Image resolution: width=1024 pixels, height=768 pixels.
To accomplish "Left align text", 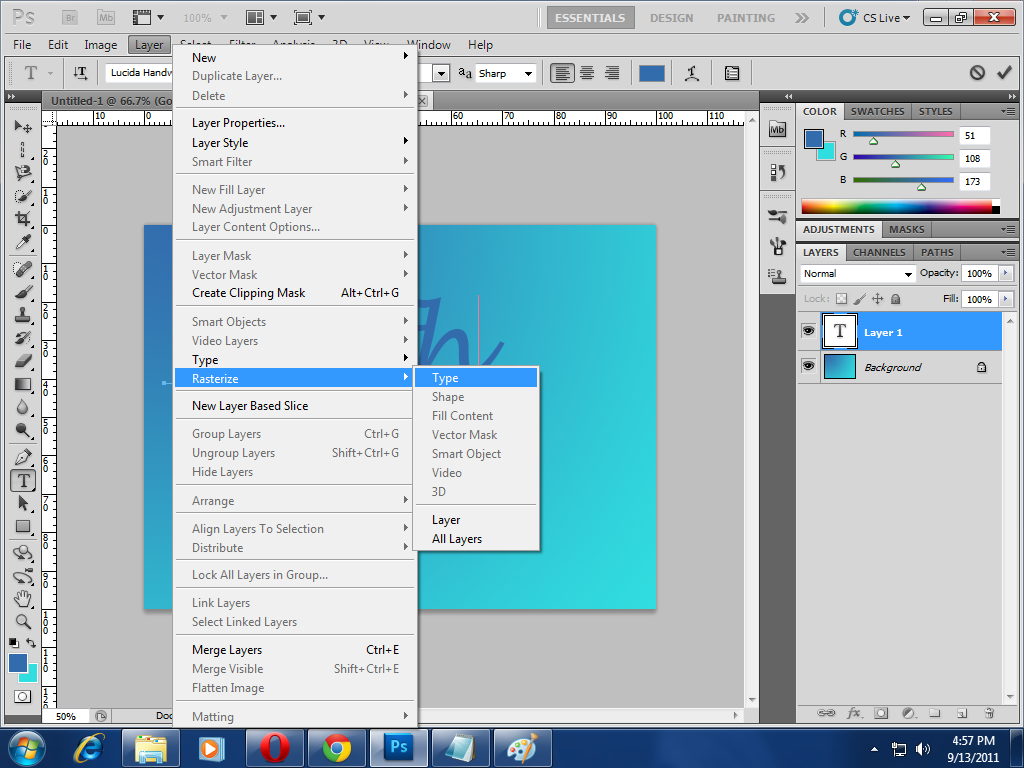I will (562, 73).
